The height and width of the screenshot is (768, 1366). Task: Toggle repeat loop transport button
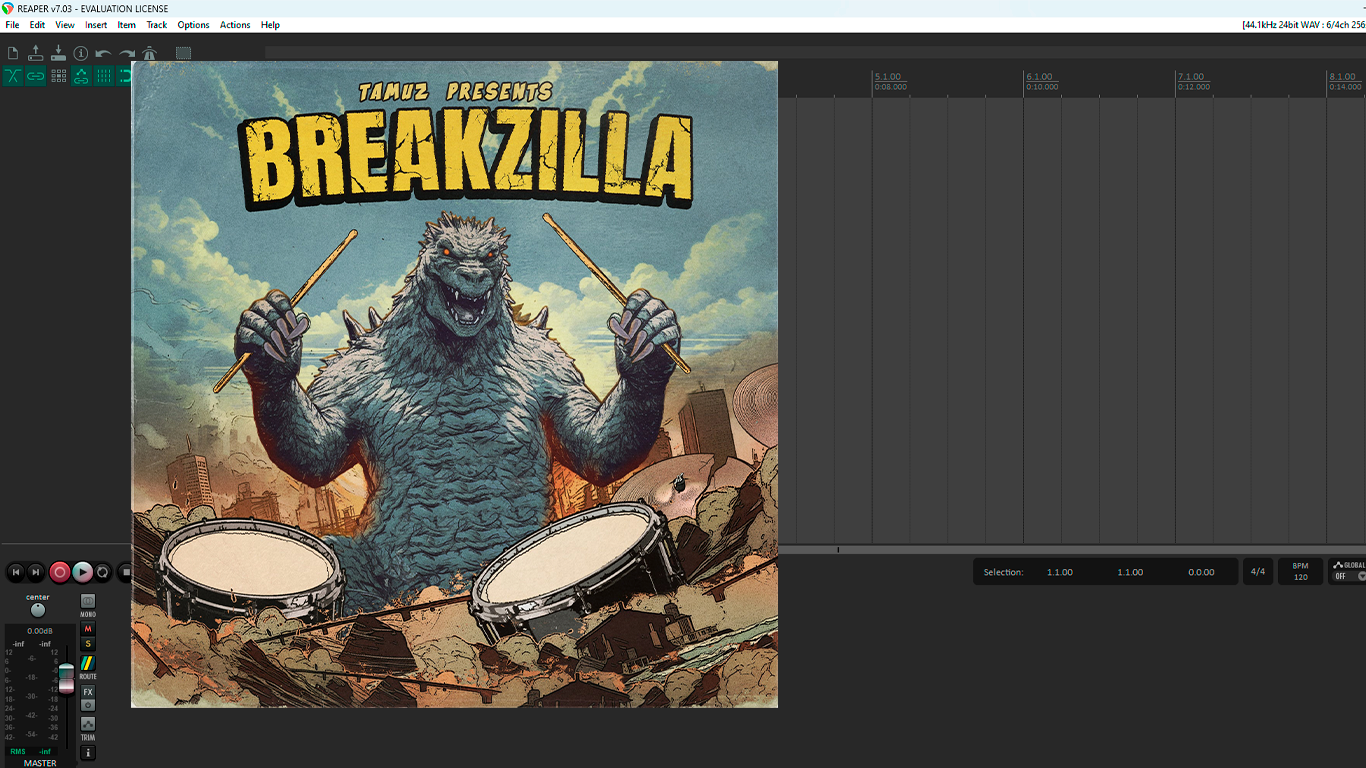[103, 572]
